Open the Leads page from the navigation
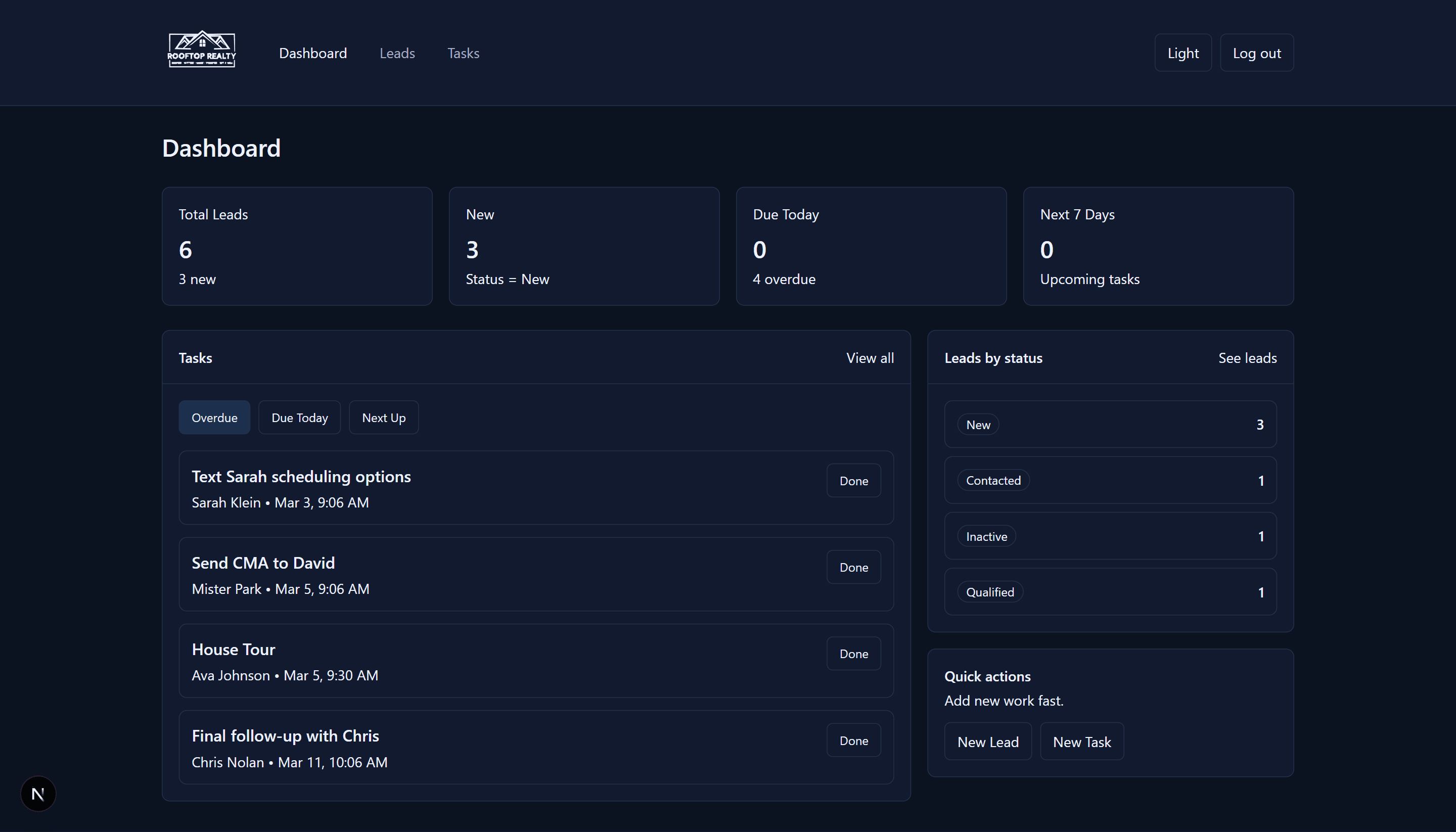Screen dimensions: 1456x832 click(x=397, y=53)
